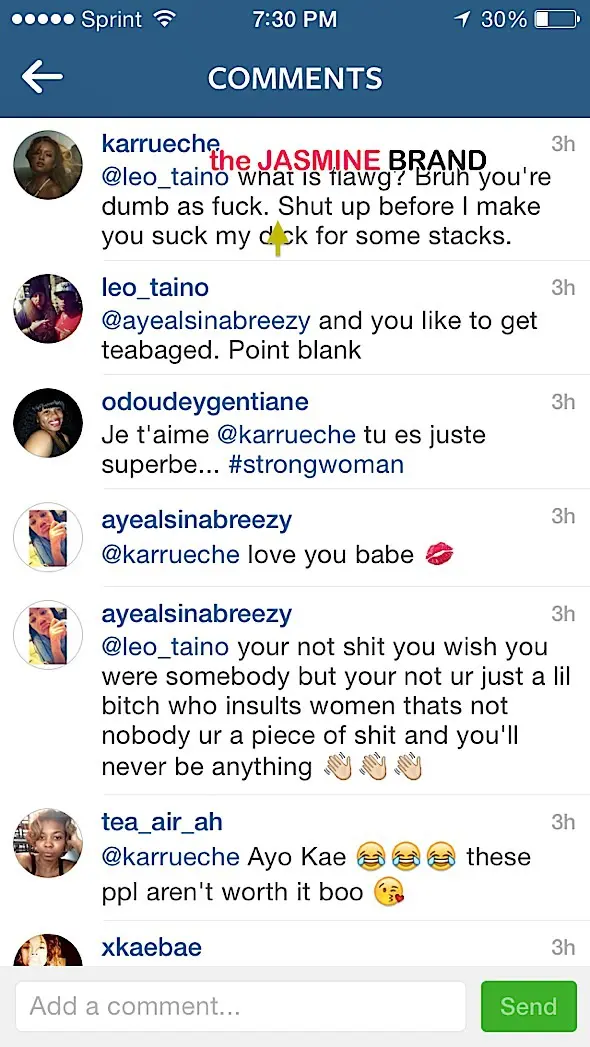
Task: Open the karrueche username link
Action: point(160,143)
